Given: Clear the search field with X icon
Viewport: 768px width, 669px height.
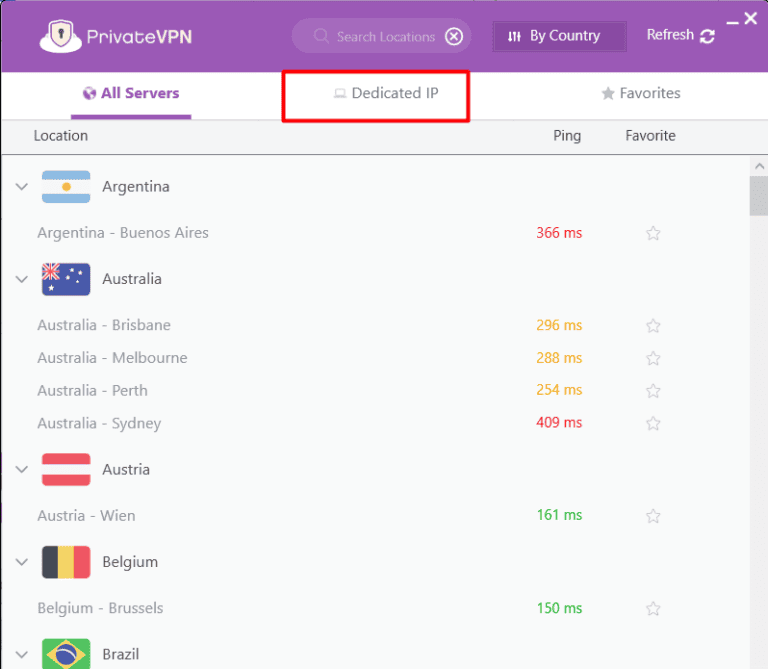Looking at the screenshot, I should [454, 37].
